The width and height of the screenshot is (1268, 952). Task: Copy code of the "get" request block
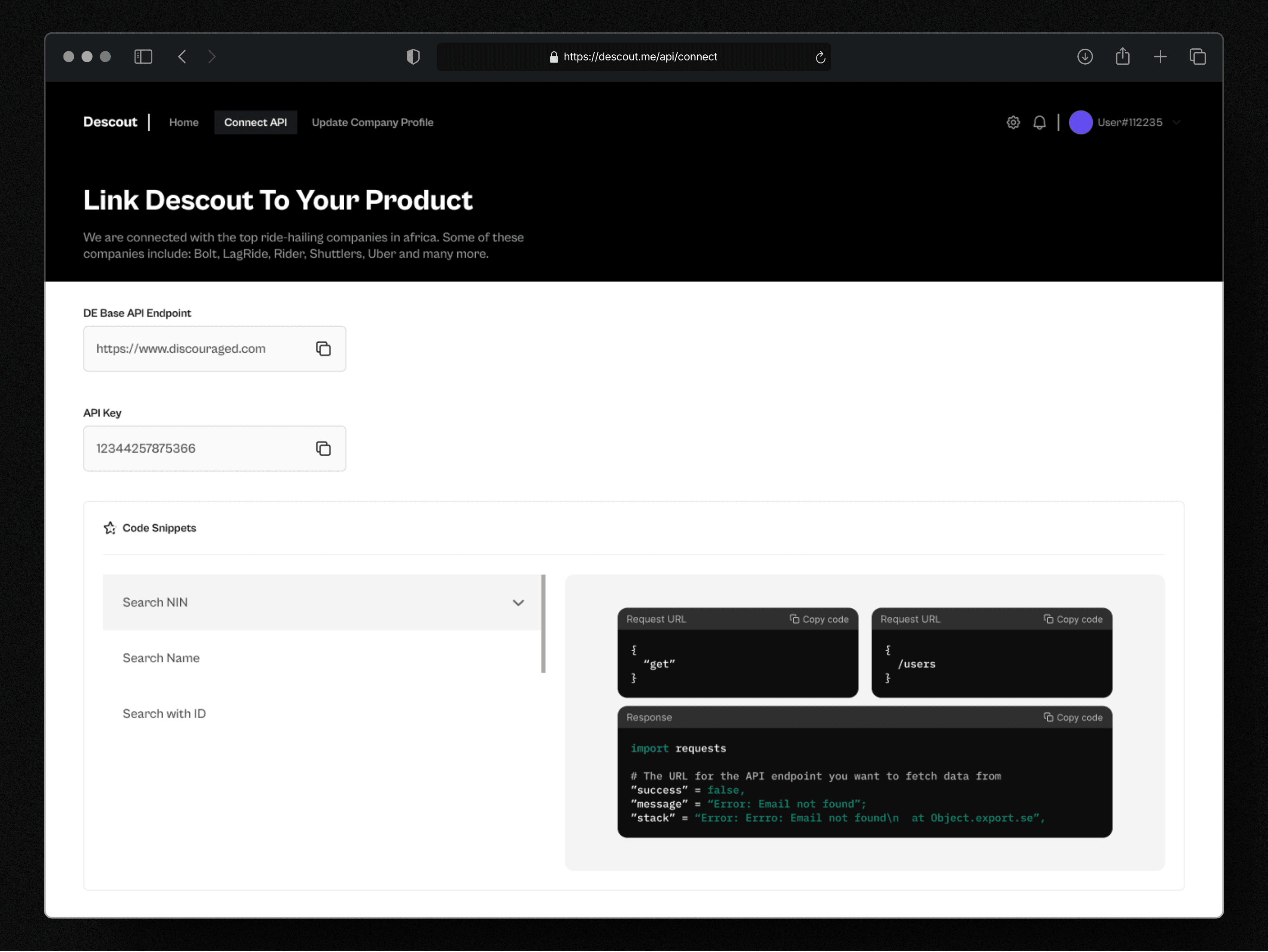point(819,619)
